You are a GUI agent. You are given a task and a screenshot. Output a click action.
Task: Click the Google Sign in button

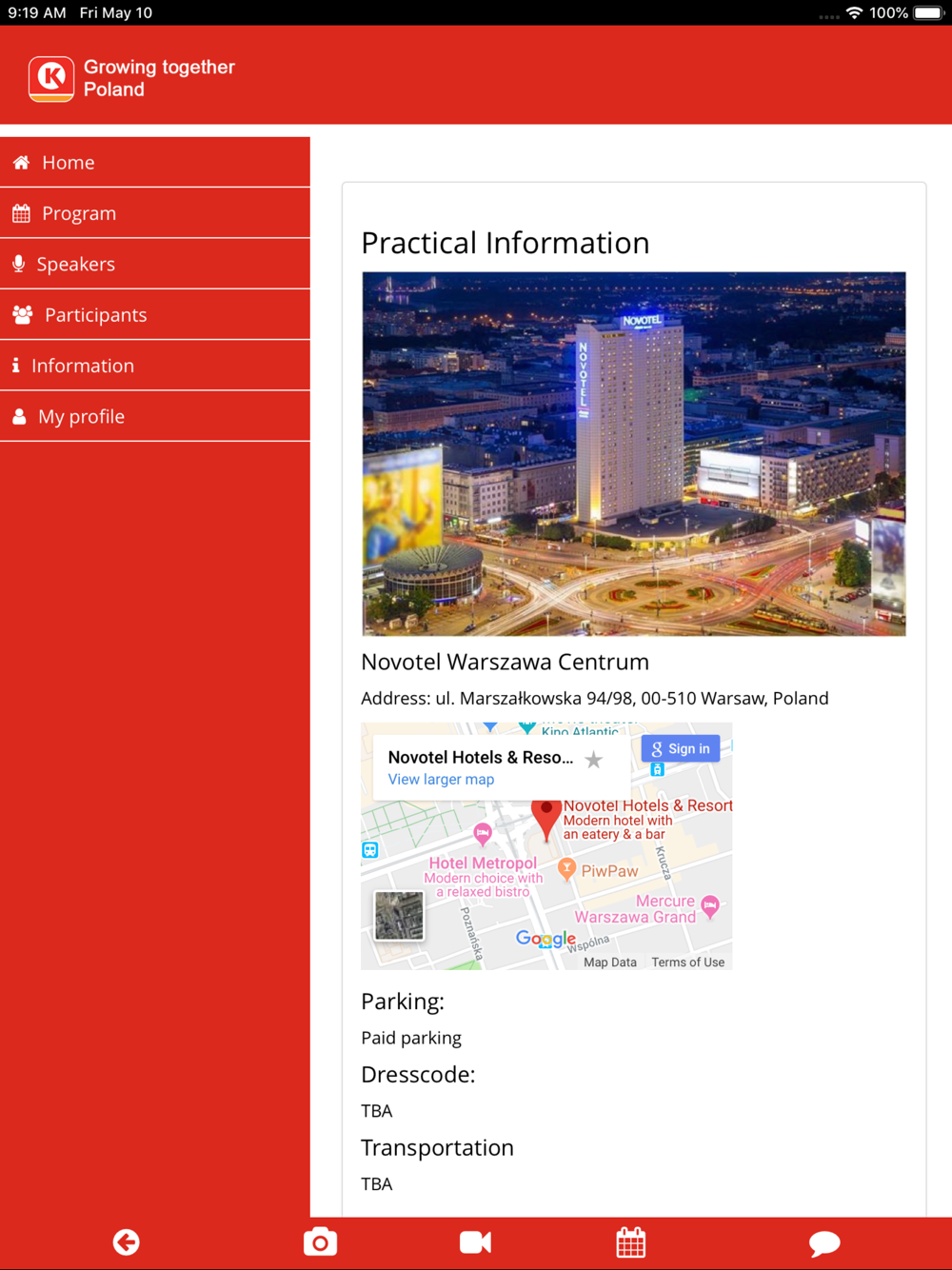pos(680,749)
